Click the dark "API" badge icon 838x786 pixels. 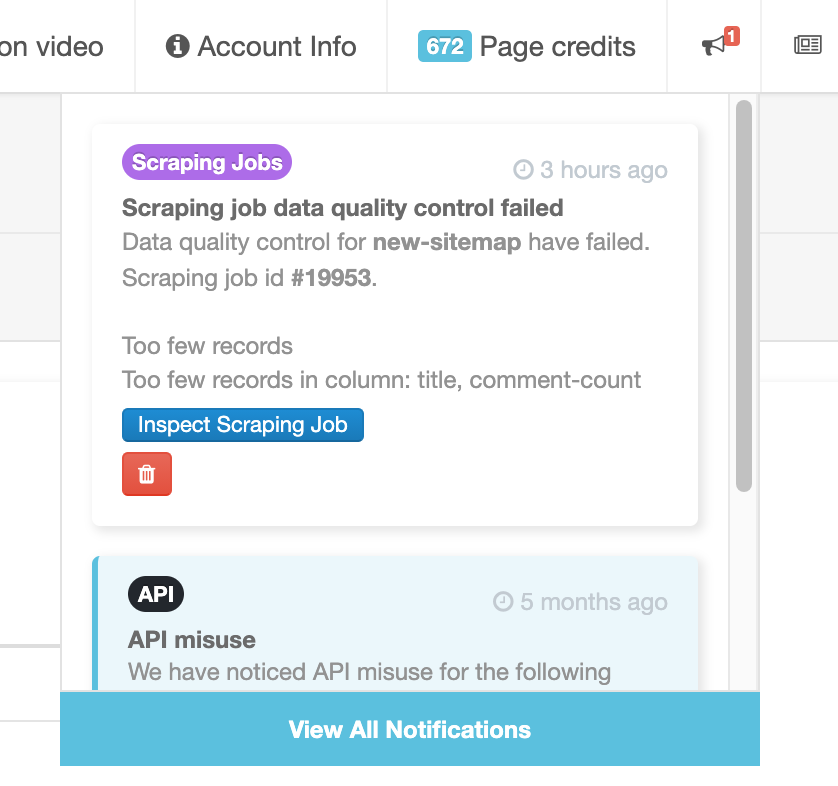coord(155,593)
